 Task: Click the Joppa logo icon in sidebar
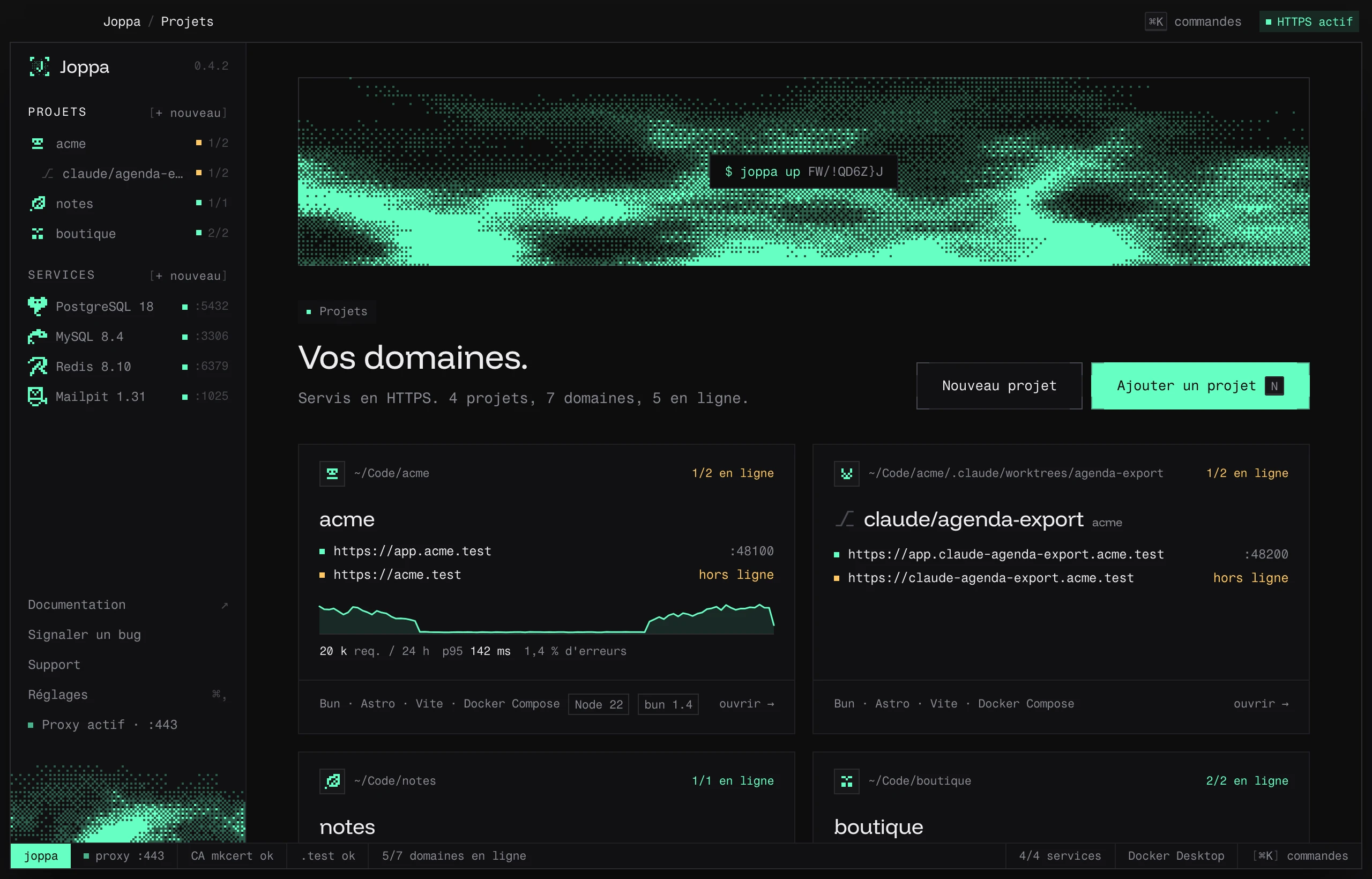click(39, 67)
